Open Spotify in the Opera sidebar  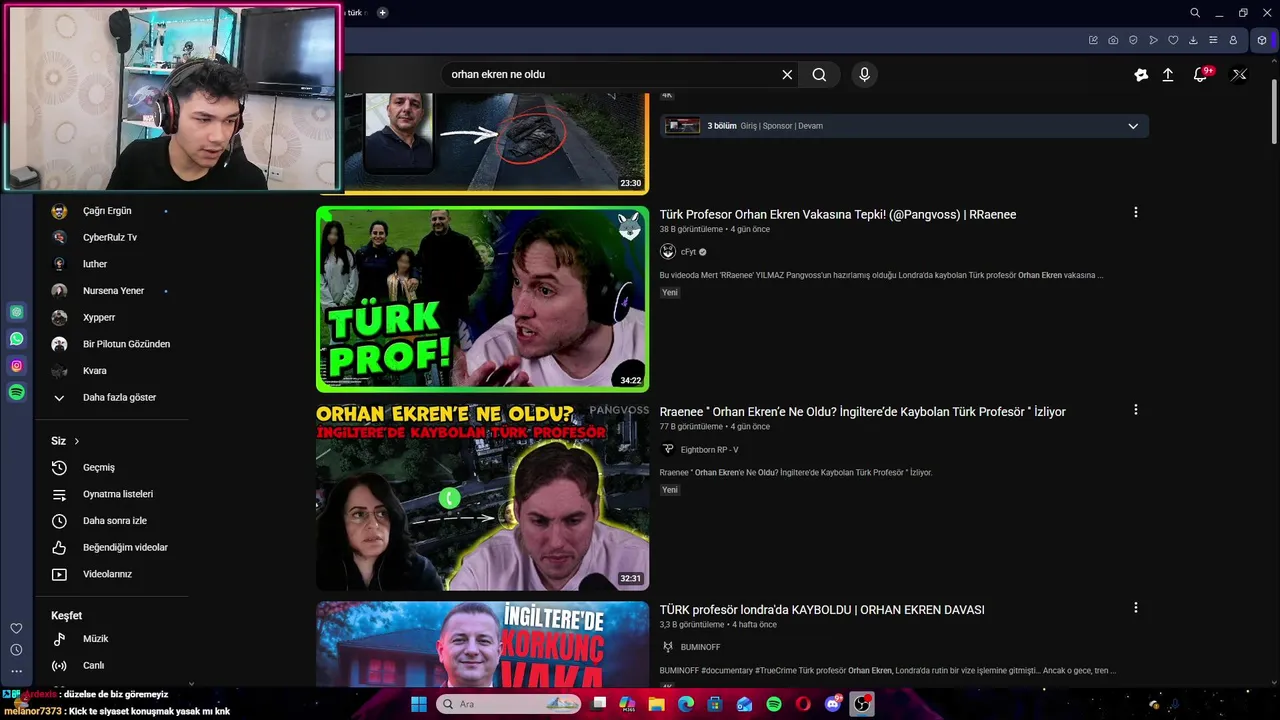click(17, 393)
